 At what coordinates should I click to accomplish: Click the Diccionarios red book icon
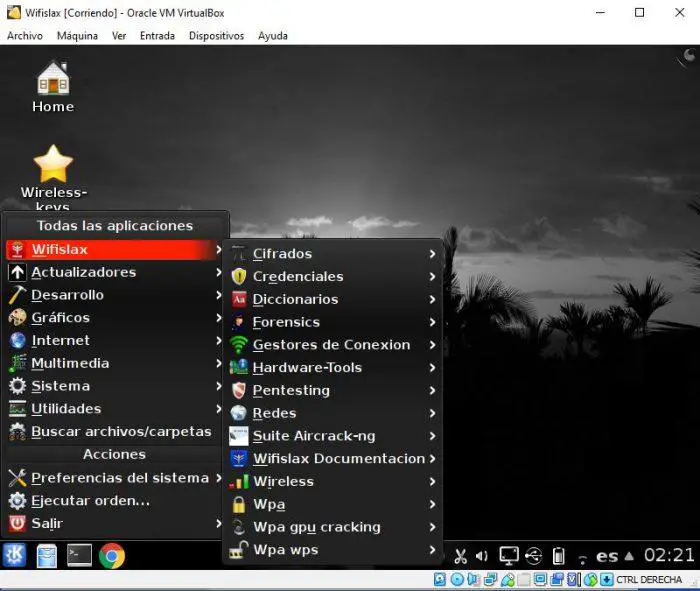coord(239,299)
